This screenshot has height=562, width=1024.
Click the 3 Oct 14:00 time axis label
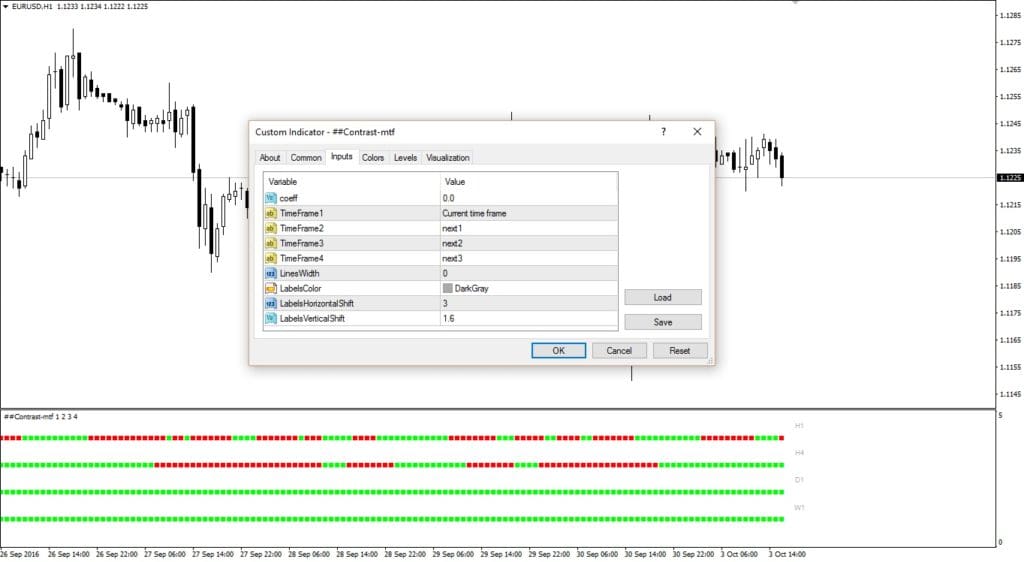coord(786,554)
